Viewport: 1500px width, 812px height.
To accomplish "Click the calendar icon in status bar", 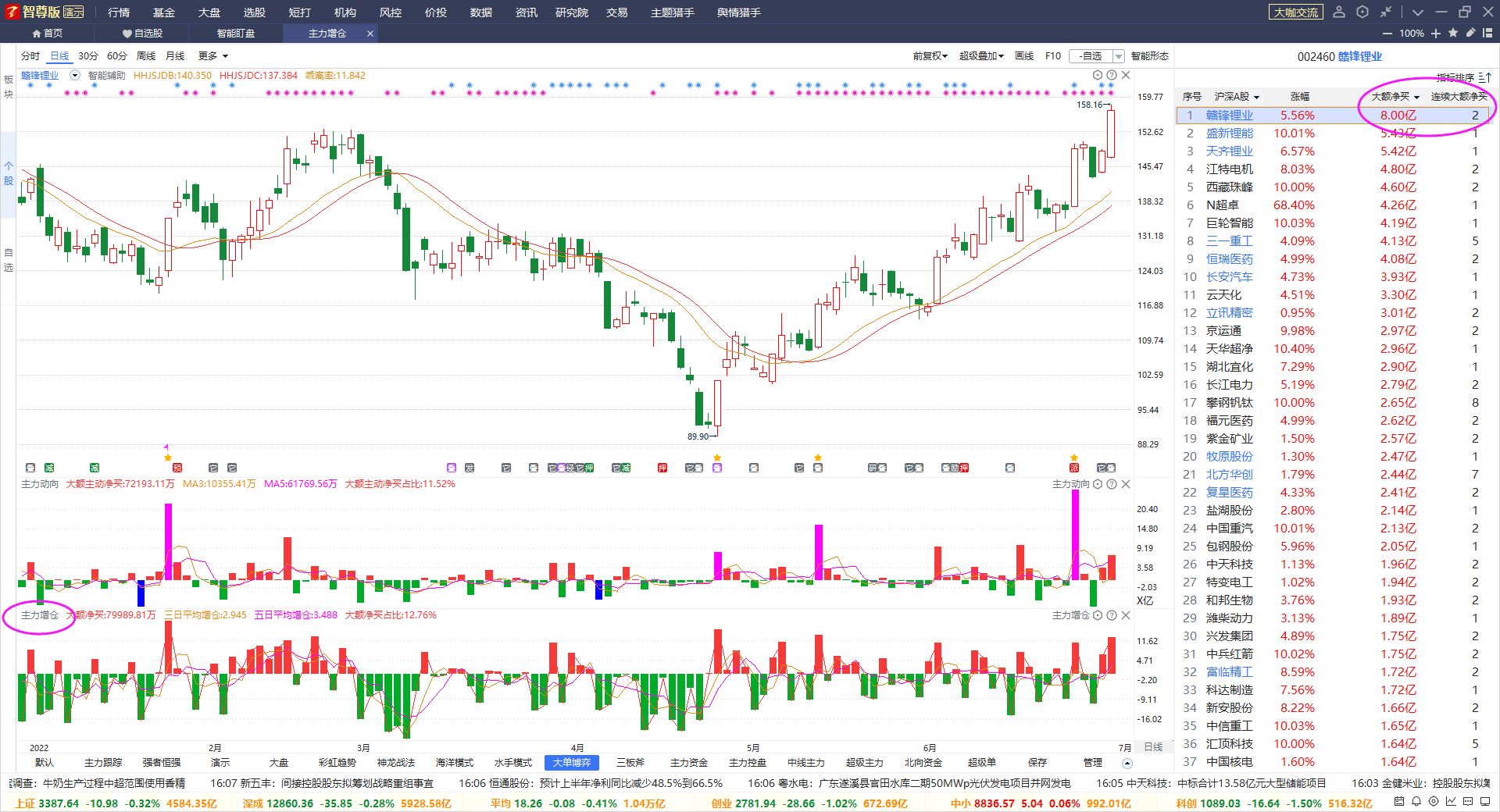I will click(1399, 801).
